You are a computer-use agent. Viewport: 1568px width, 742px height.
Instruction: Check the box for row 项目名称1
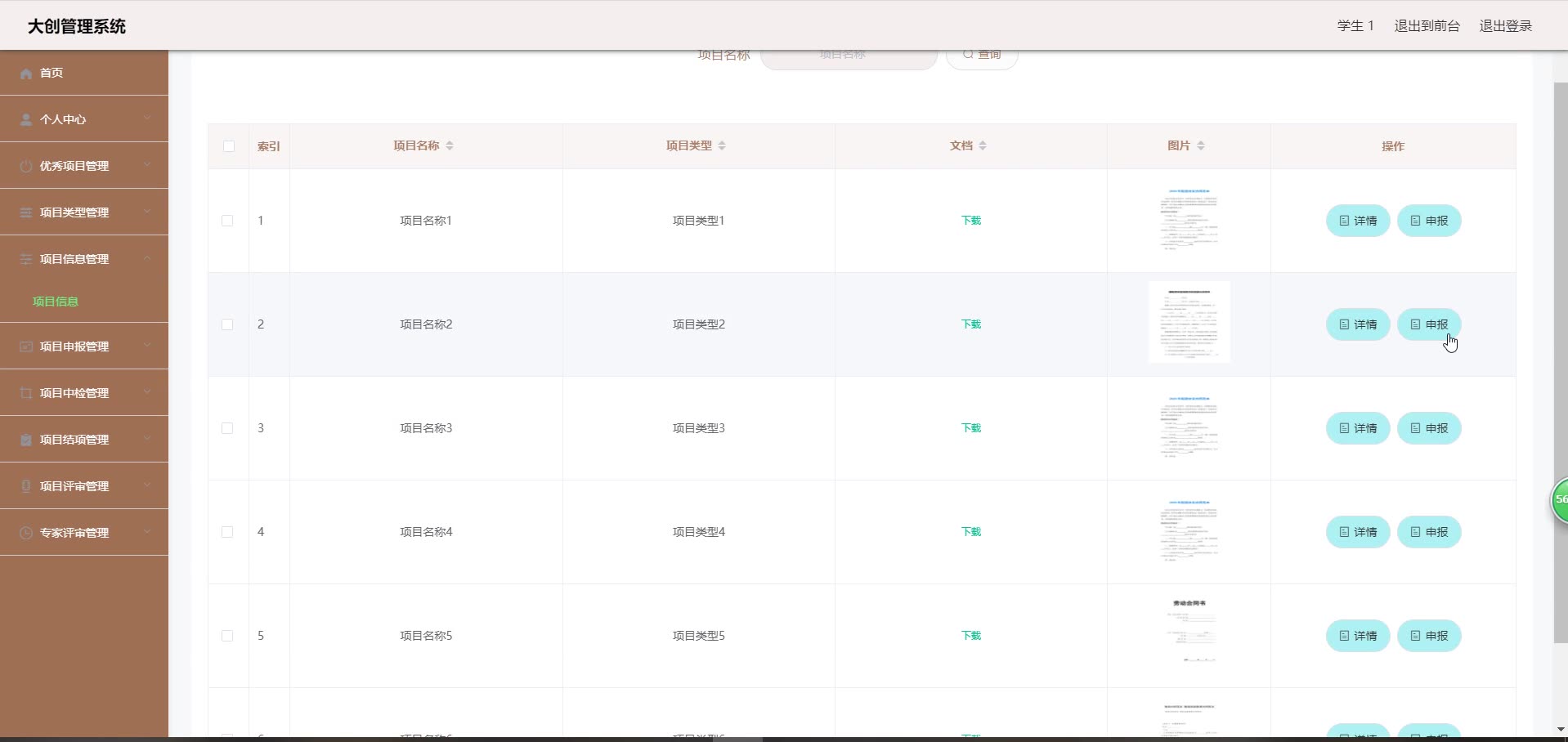click(227, 221)
